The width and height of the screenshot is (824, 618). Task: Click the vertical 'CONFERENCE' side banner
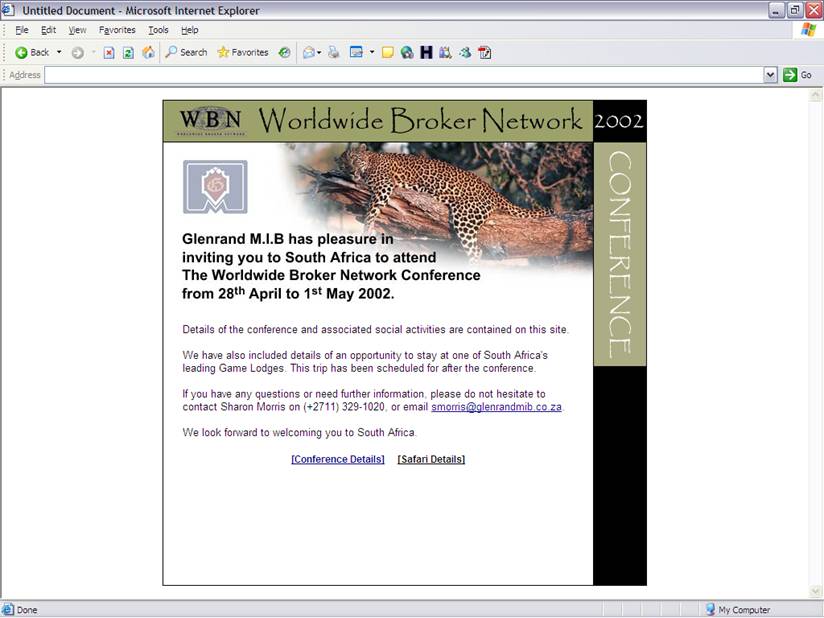tap(620, 254)
